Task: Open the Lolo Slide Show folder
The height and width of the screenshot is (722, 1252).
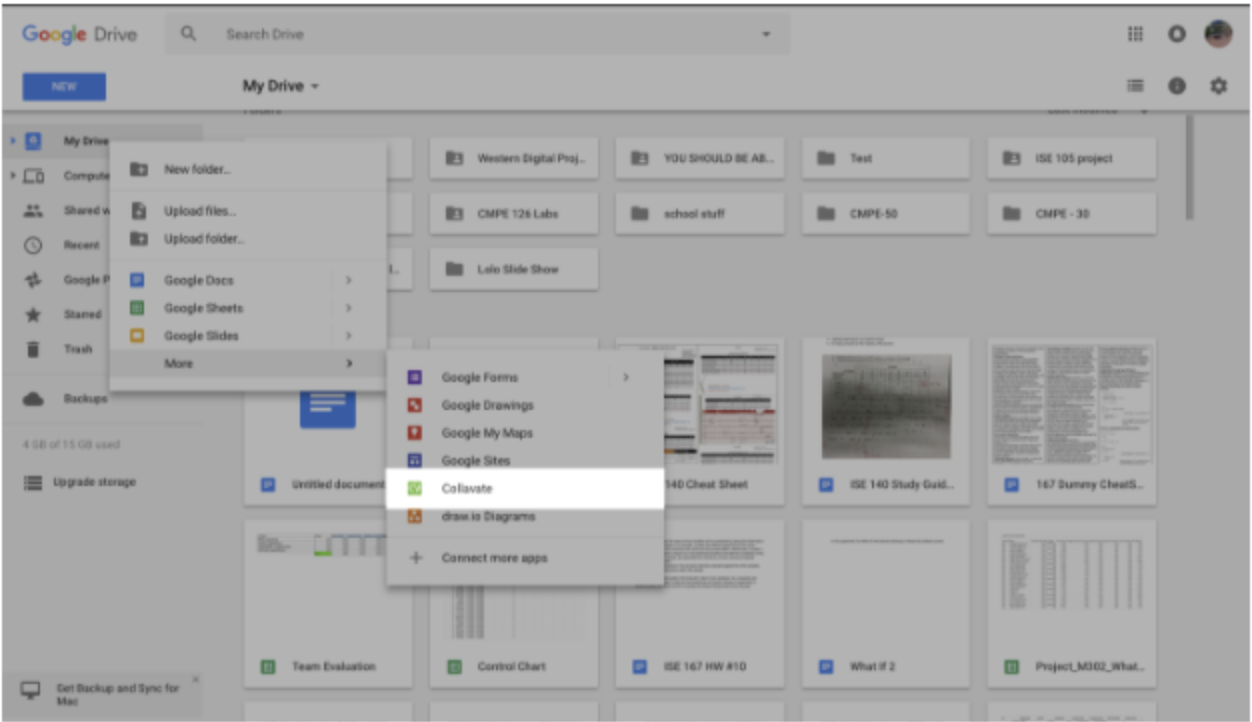Action: tap(514, 269)
